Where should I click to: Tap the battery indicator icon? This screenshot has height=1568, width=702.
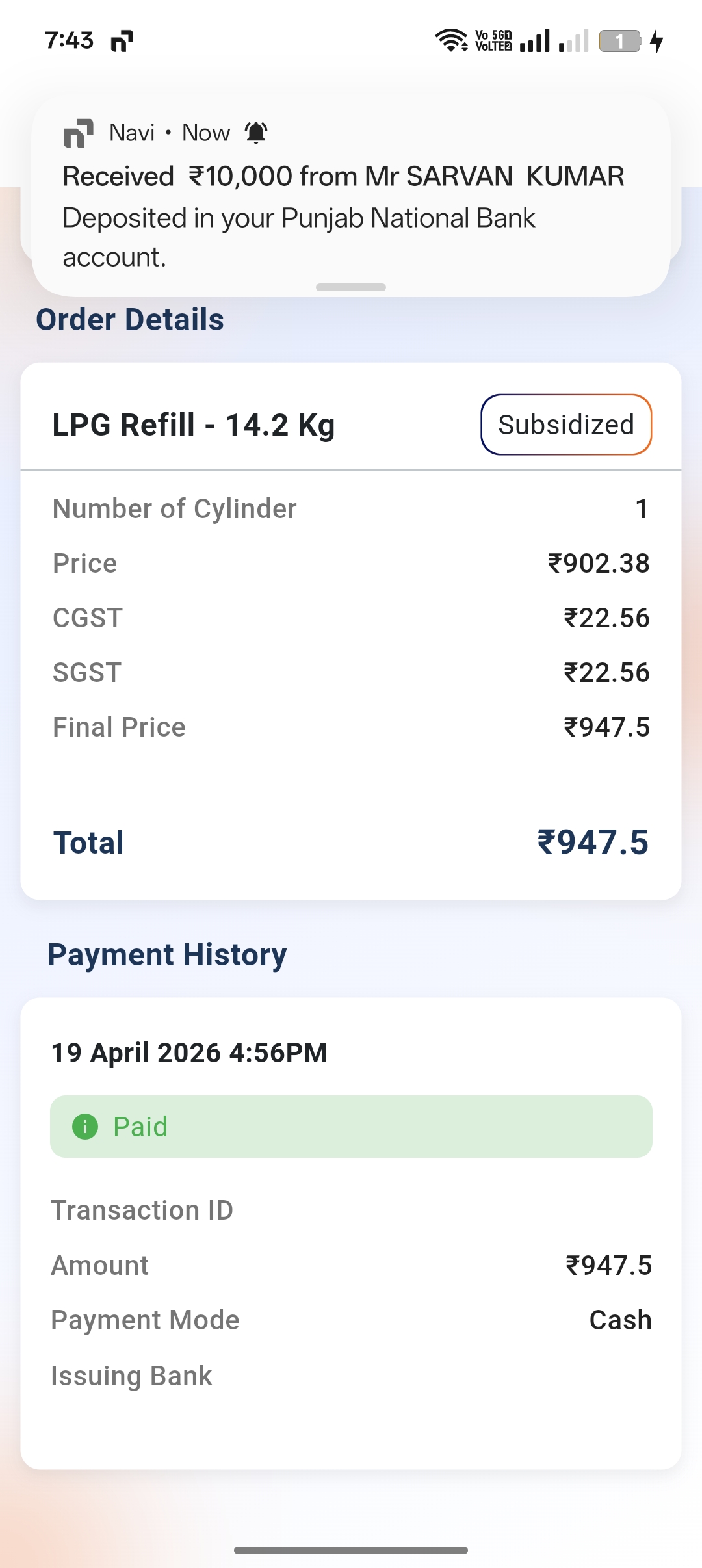point(620,41)
